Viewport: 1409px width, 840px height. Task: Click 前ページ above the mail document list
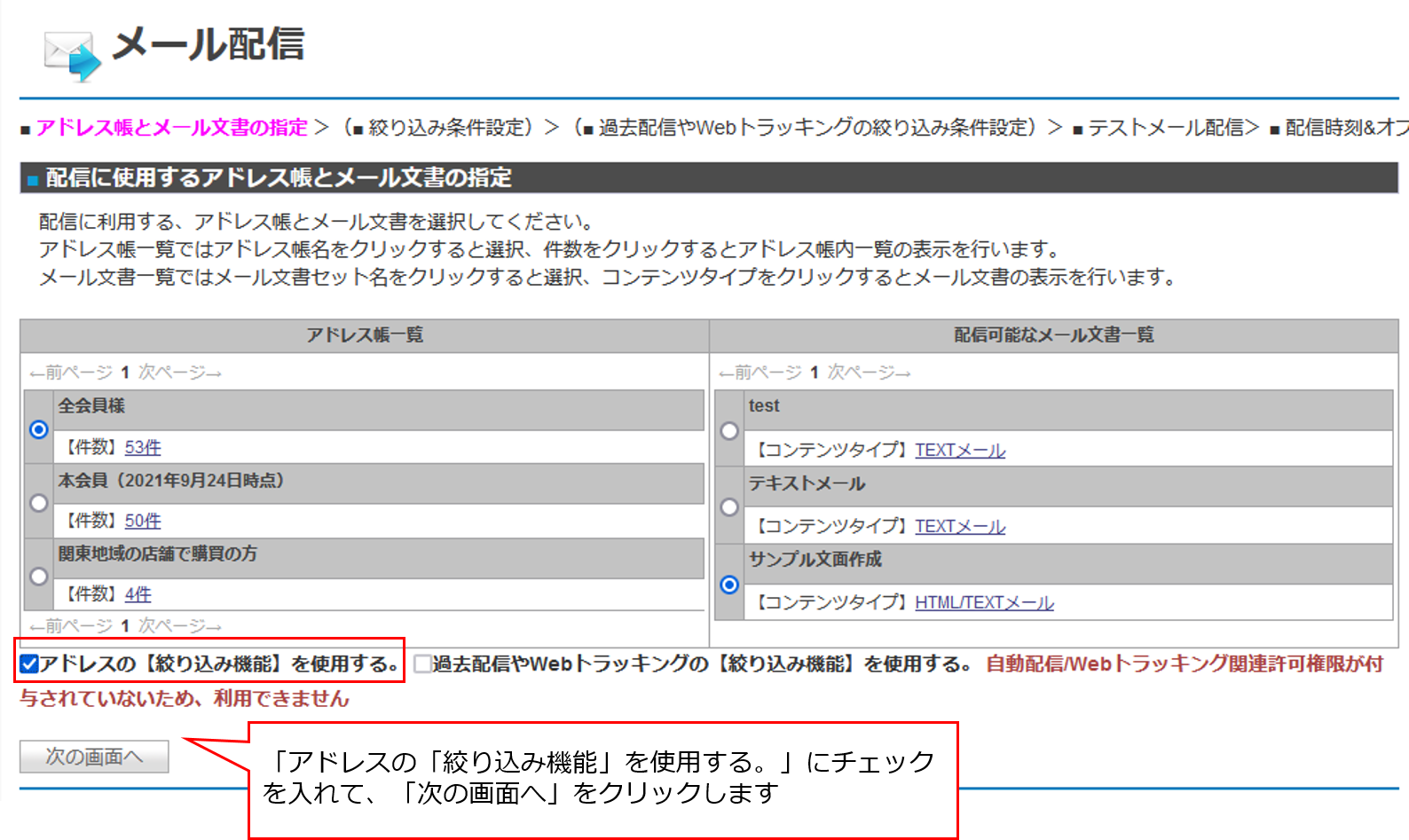click(760, 373)
